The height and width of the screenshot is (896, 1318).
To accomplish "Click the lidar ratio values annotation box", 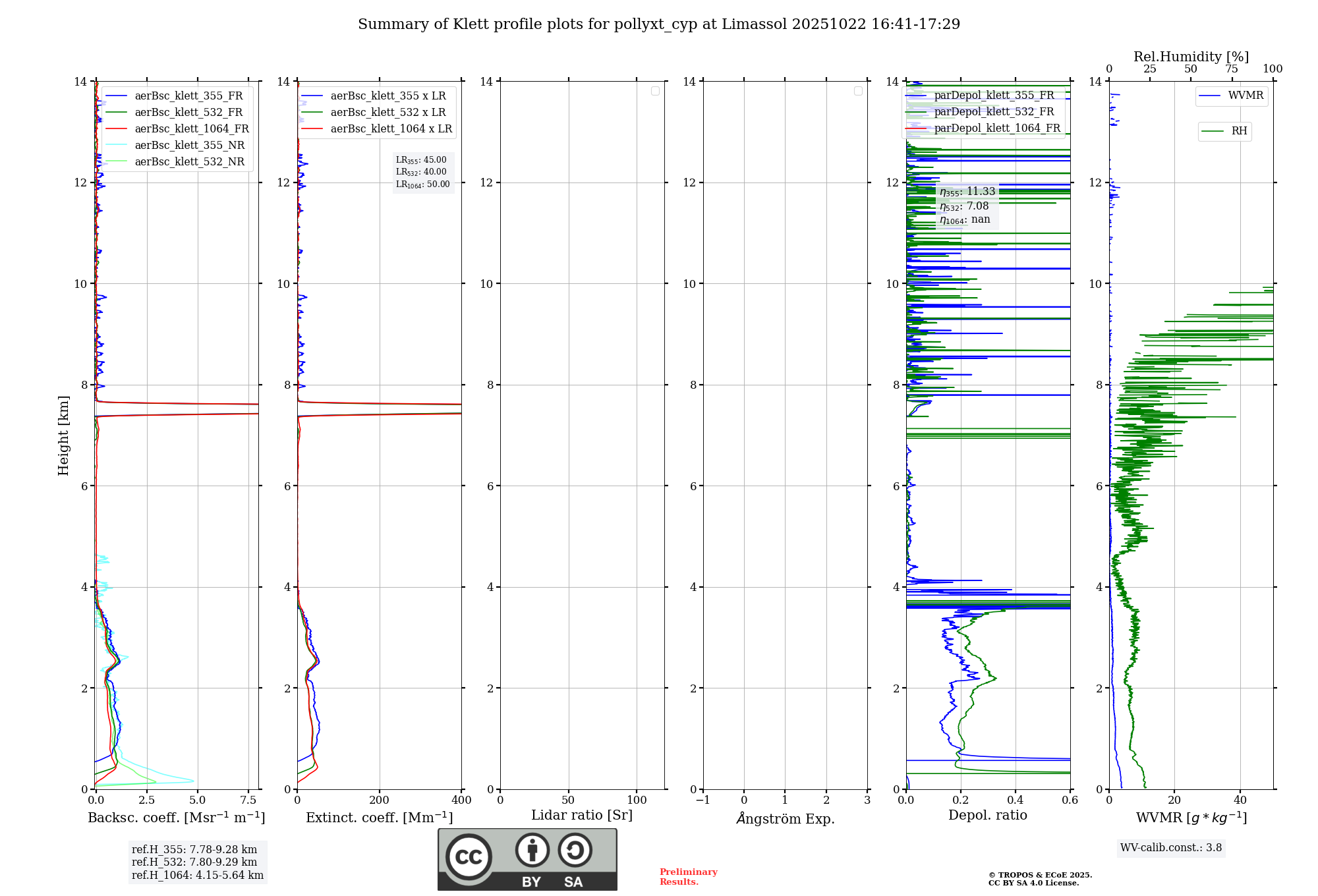I will (x=423, y=172).
